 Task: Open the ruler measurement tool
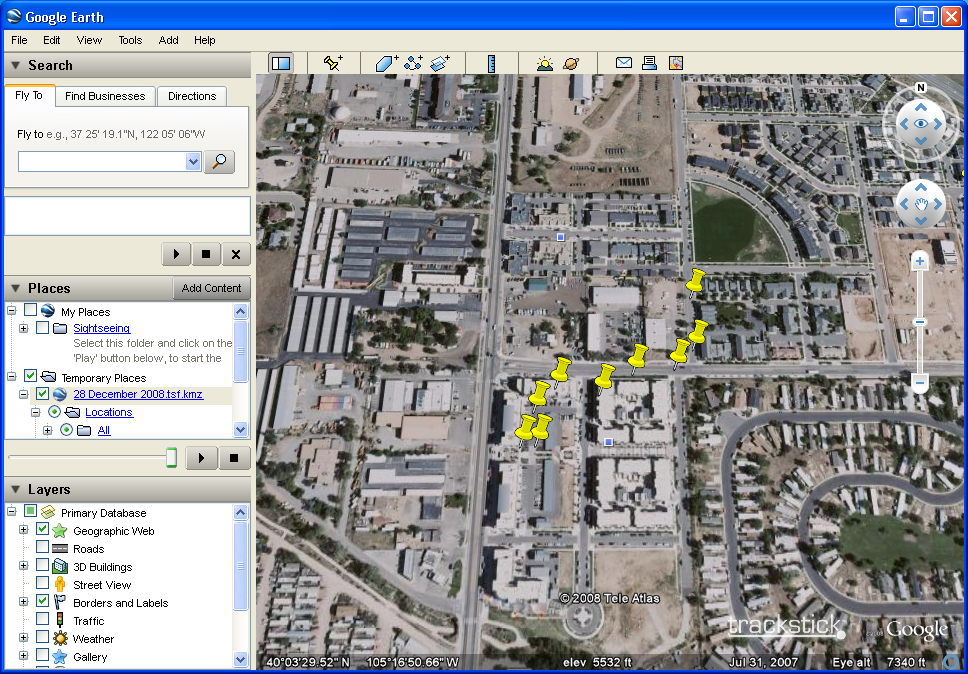coord(491,63)
